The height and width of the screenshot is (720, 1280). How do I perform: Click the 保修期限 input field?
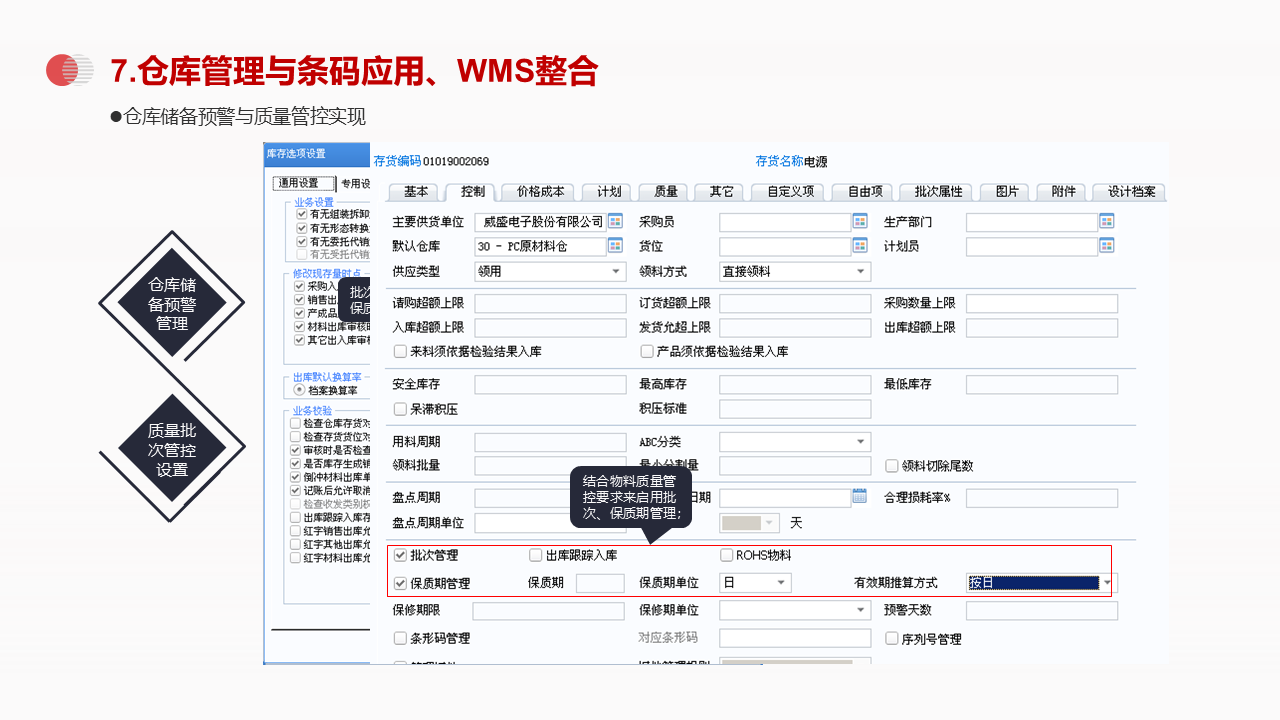click(x=548, y=610)
